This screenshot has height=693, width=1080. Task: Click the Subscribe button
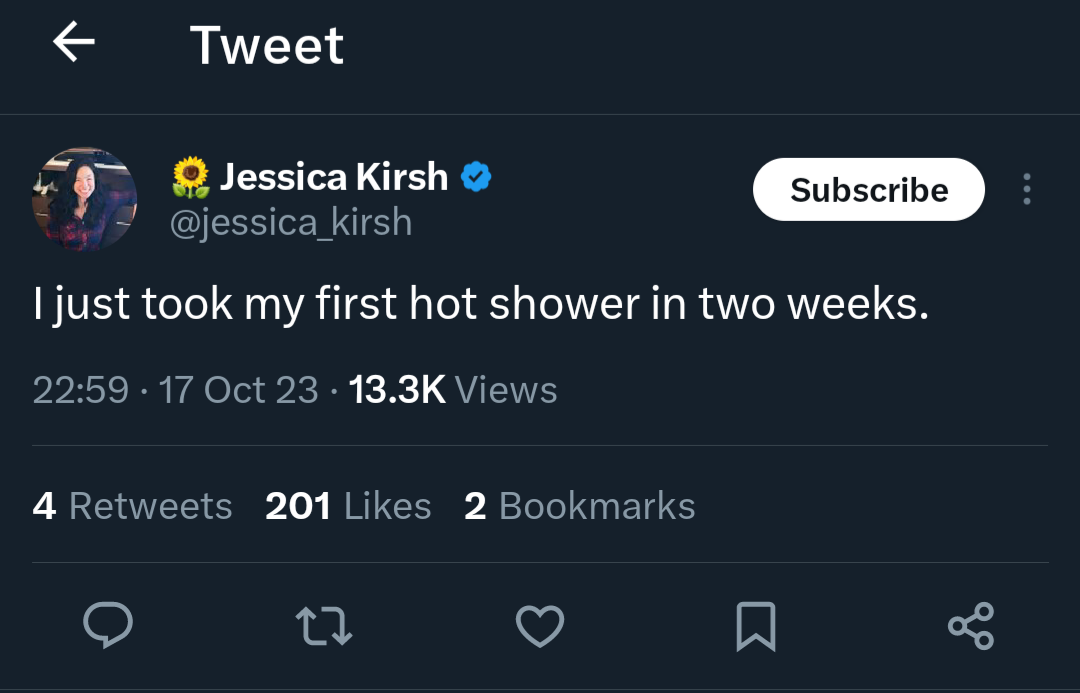click(x=869, y=189)
